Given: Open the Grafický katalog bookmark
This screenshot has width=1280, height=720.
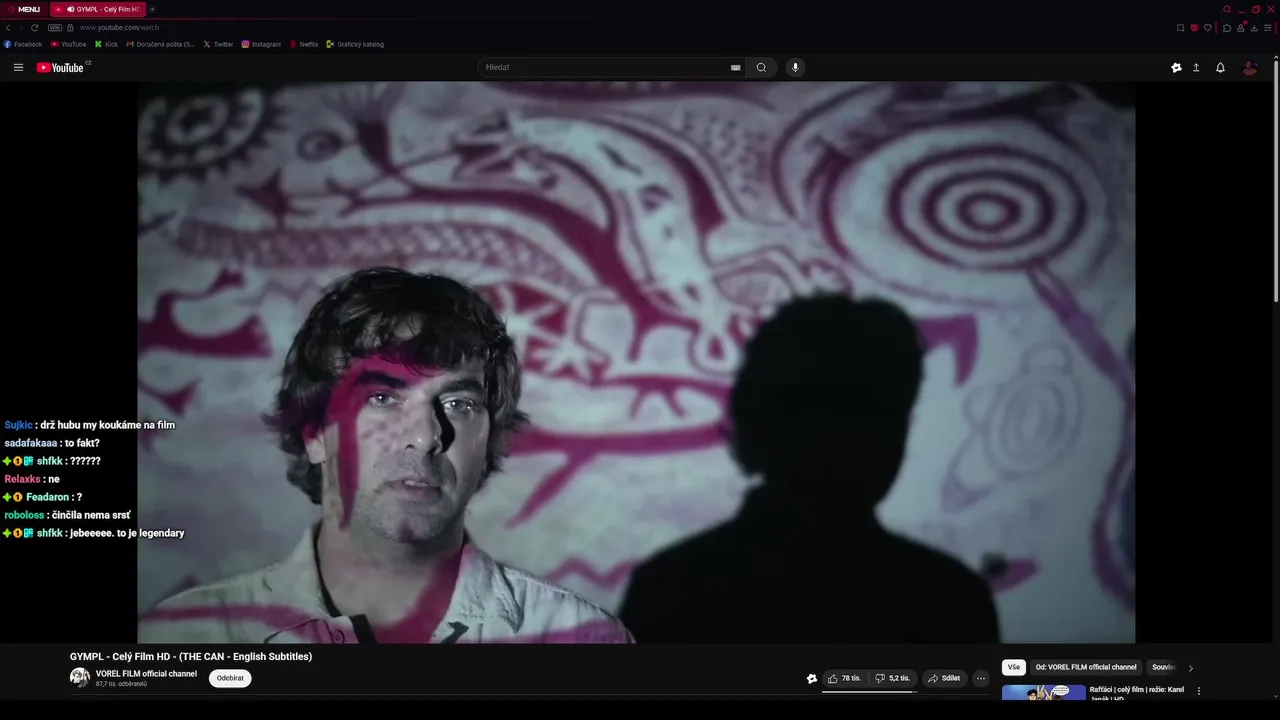Looking at the screenshot, I should point(355,44).
